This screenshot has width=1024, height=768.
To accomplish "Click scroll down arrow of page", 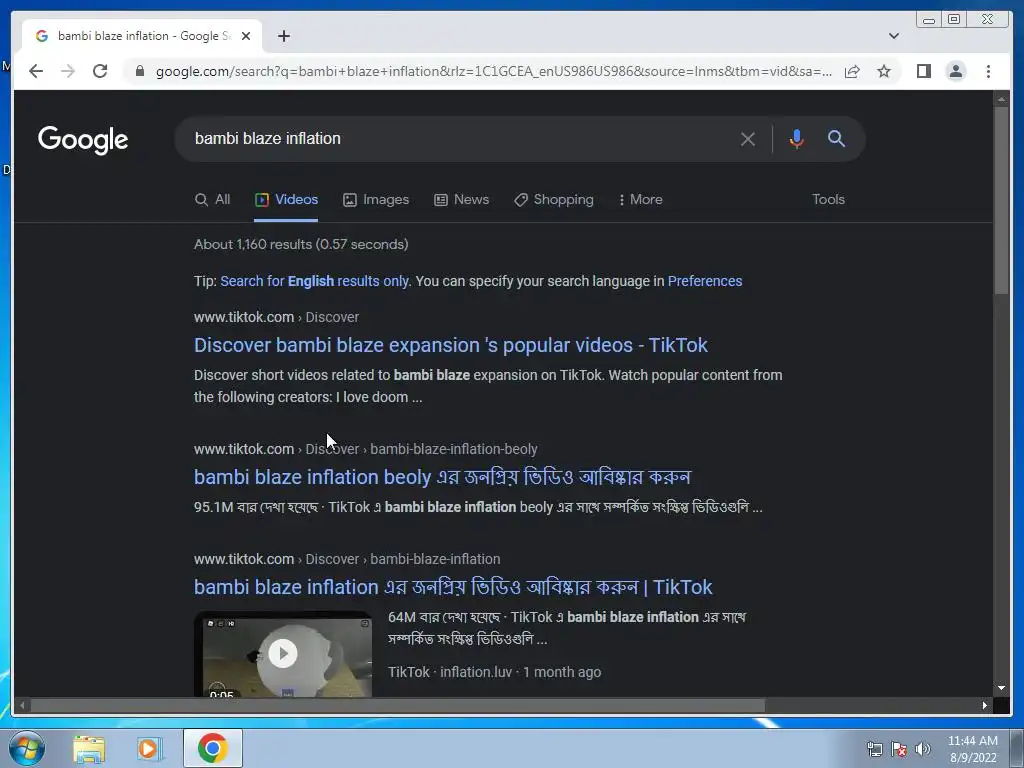I will point(1001,688).
